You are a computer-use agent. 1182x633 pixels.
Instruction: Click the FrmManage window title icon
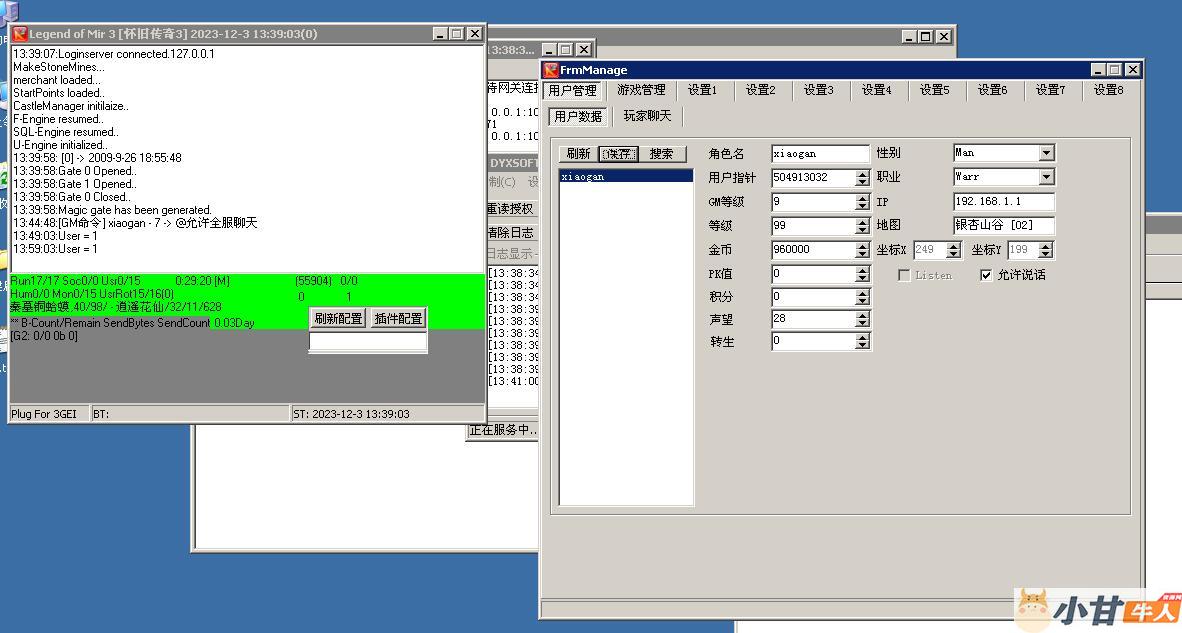pyautogui.click(x=550, y=70)
